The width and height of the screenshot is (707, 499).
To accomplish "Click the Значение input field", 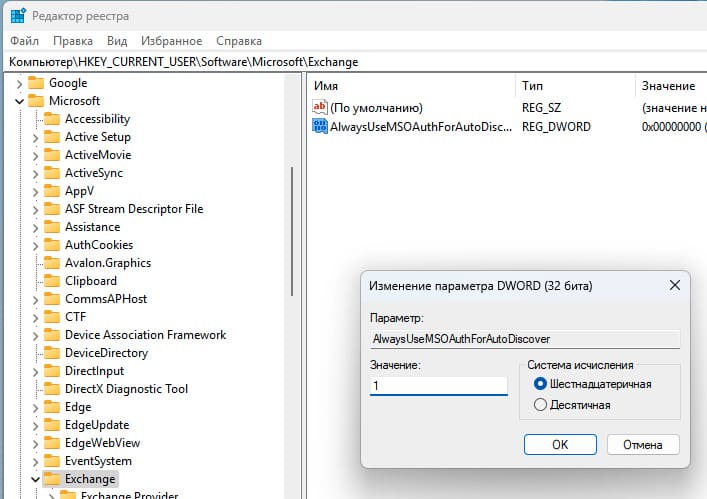I will 438,385.
